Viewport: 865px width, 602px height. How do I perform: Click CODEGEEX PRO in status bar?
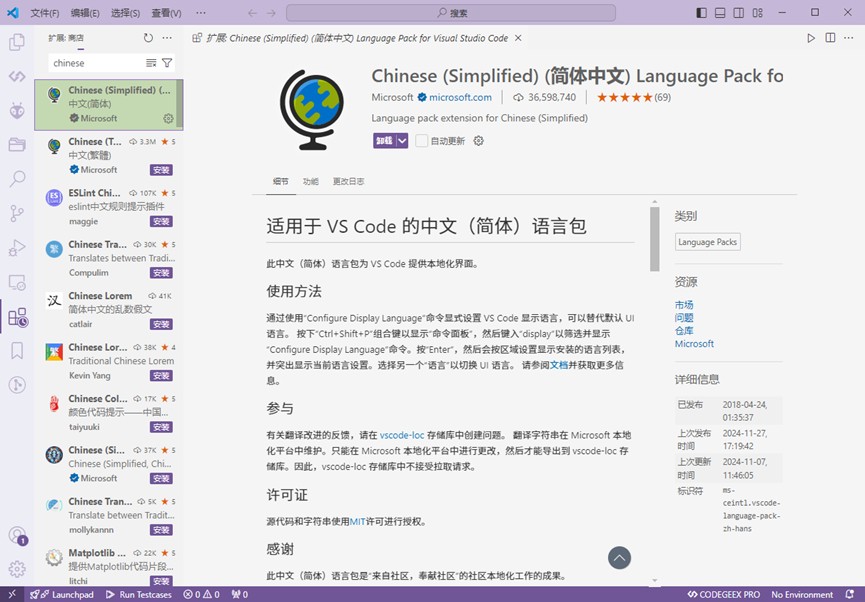click(x=724, y=594)
